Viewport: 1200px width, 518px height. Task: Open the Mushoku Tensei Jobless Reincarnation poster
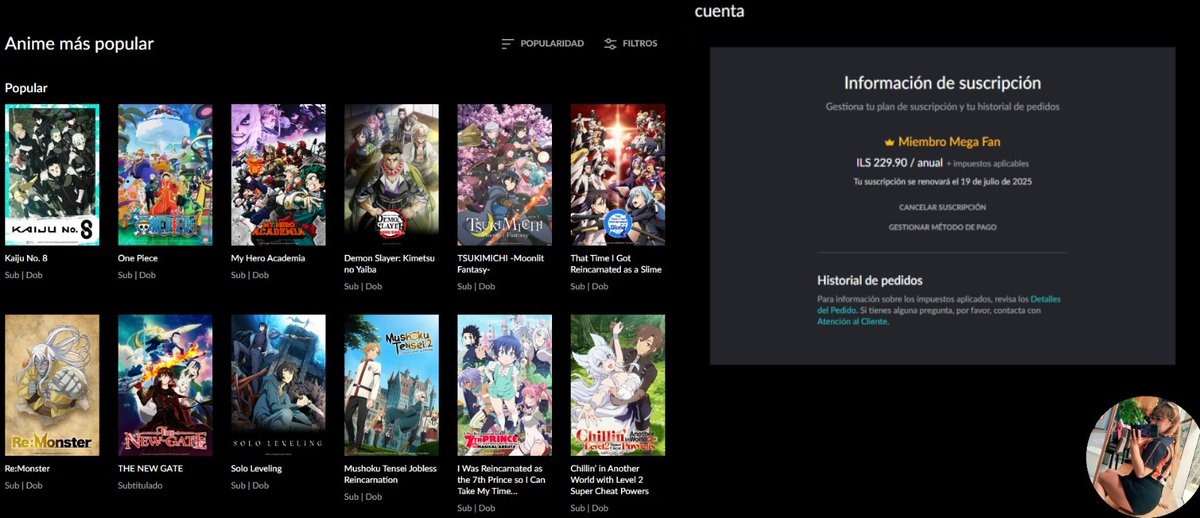pyautogui.click(x=391, y=385)
